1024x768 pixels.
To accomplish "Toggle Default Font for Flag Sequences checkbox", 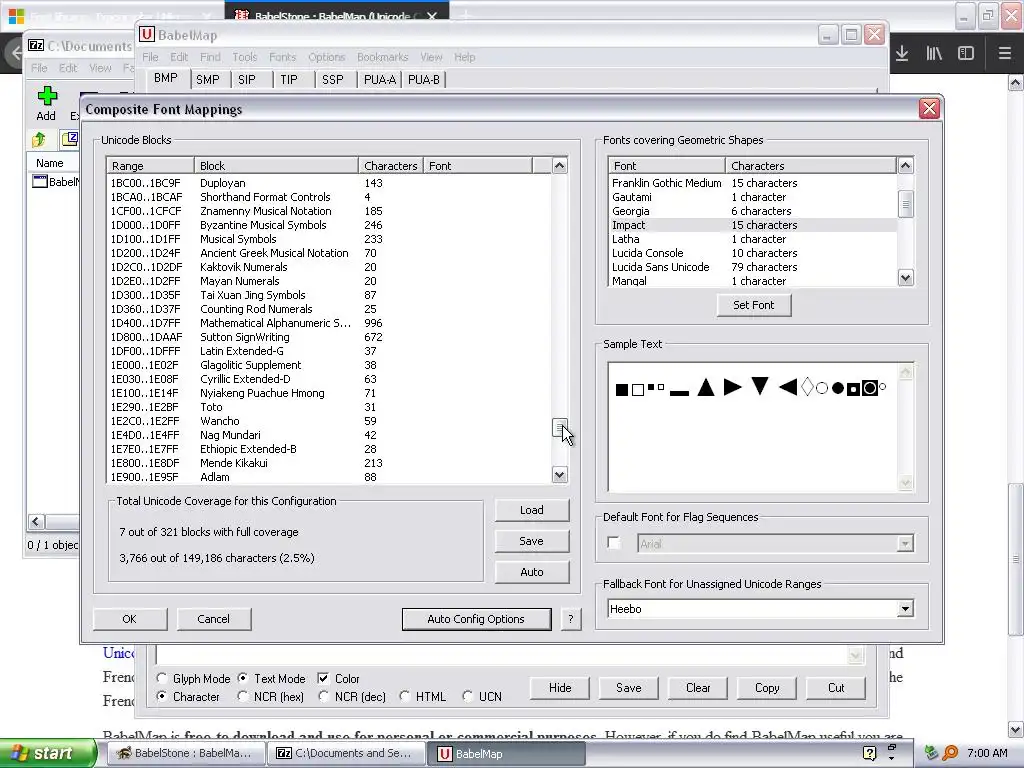I will coord(614,543).
